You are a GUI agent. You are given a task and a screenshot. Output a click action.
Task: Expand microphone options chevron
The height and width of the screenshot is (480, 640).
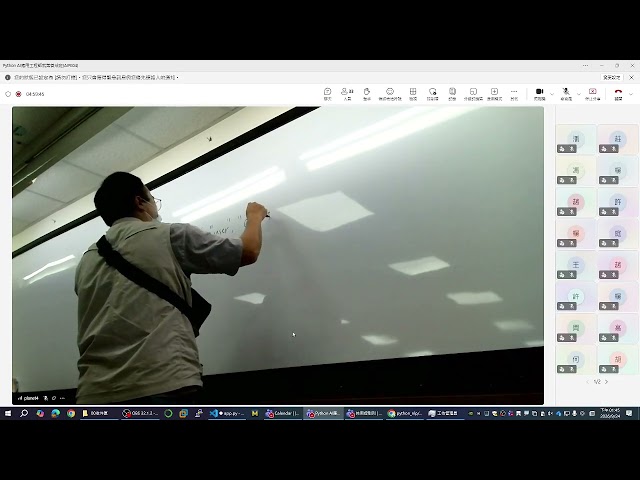(578, 94)
